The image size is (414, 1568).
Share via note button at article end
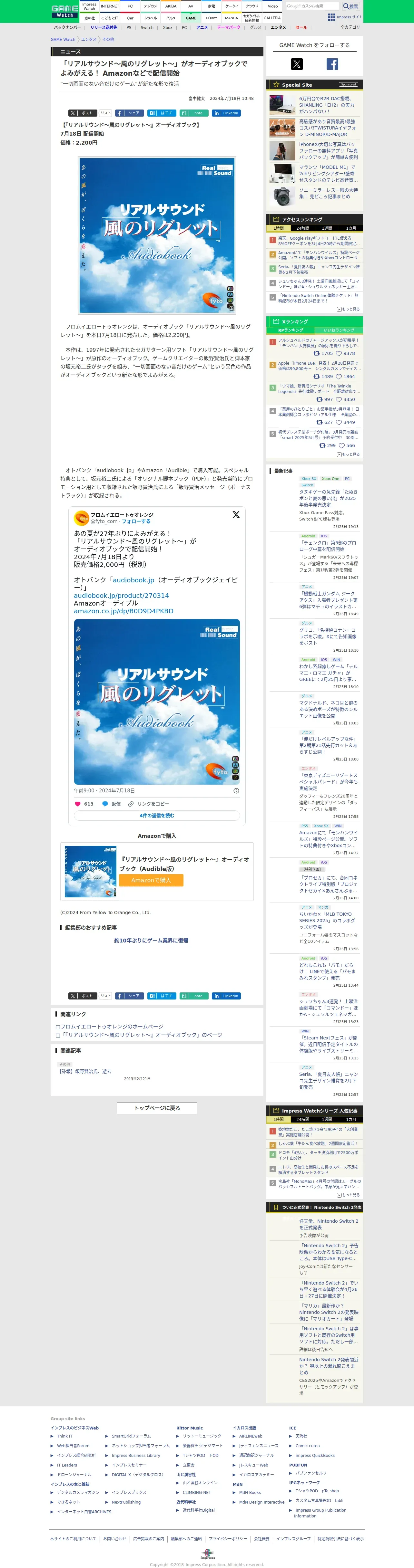click(194, 996)
